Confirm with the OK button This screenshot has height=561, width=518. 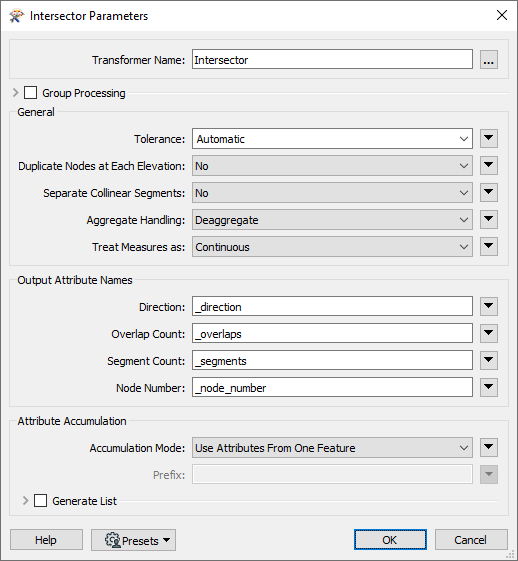390,540
